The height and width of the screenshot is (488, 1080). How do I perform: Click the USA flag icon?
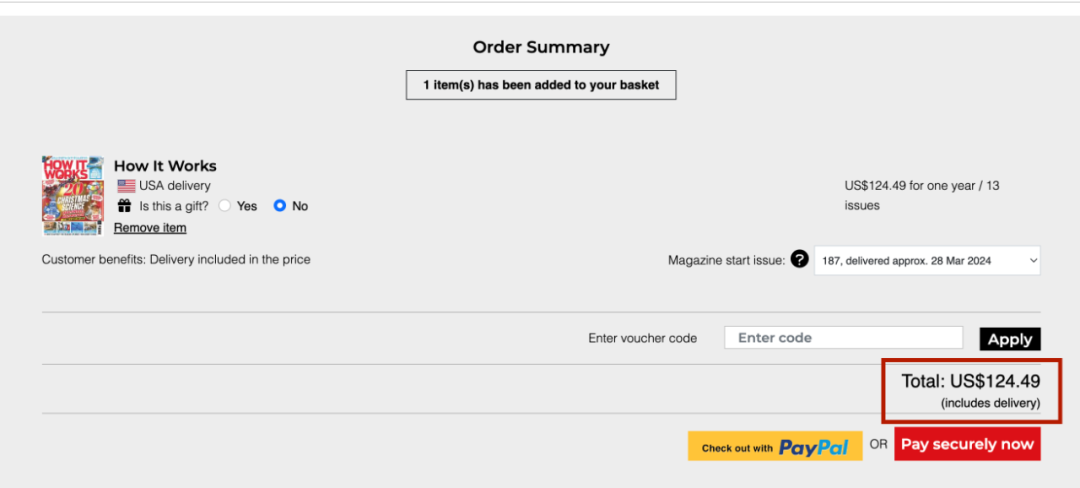pyautogui.click(x=126, y=186)
